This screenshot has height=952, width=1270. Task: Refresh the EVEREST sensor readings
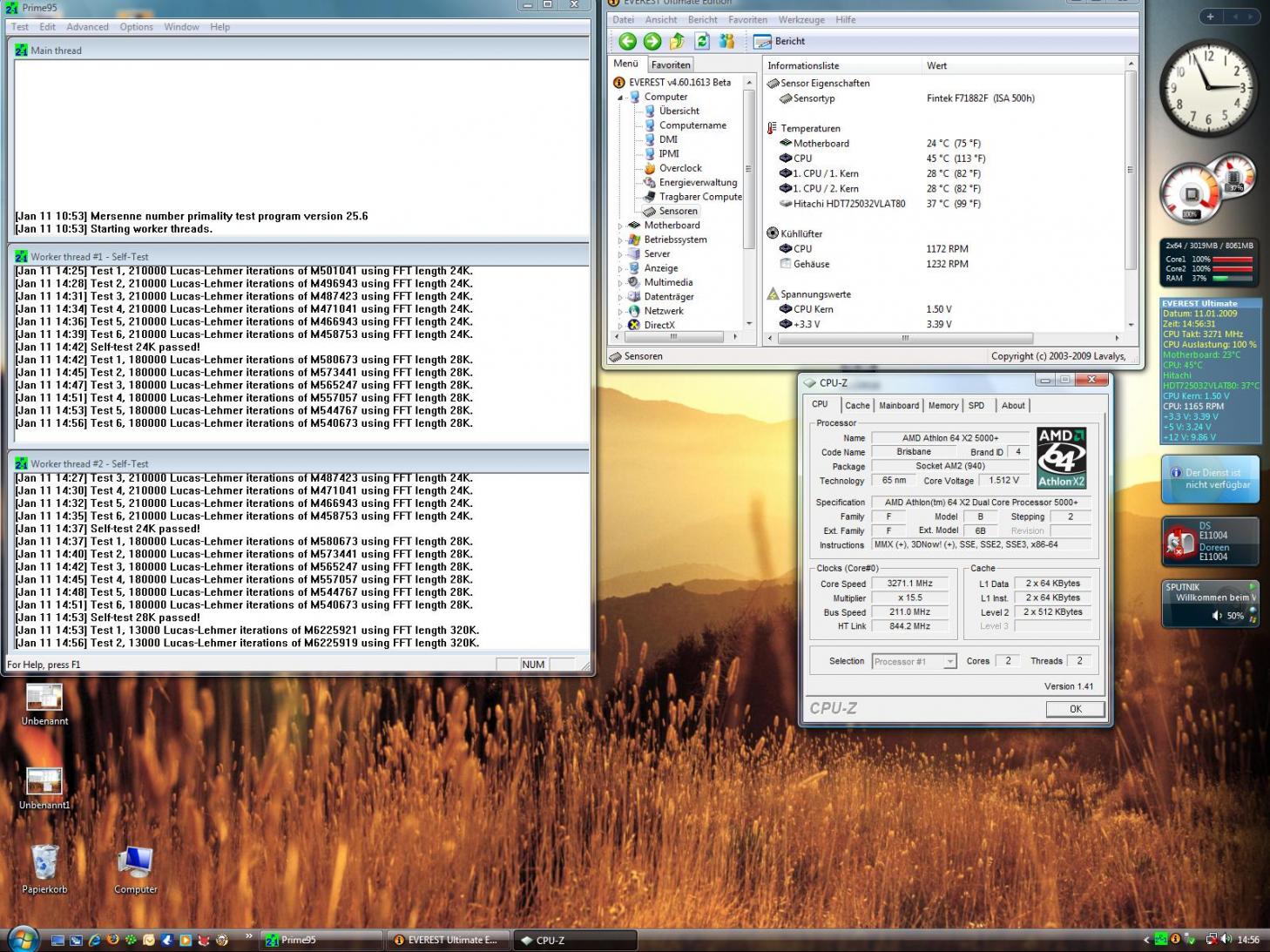(702, 41)
